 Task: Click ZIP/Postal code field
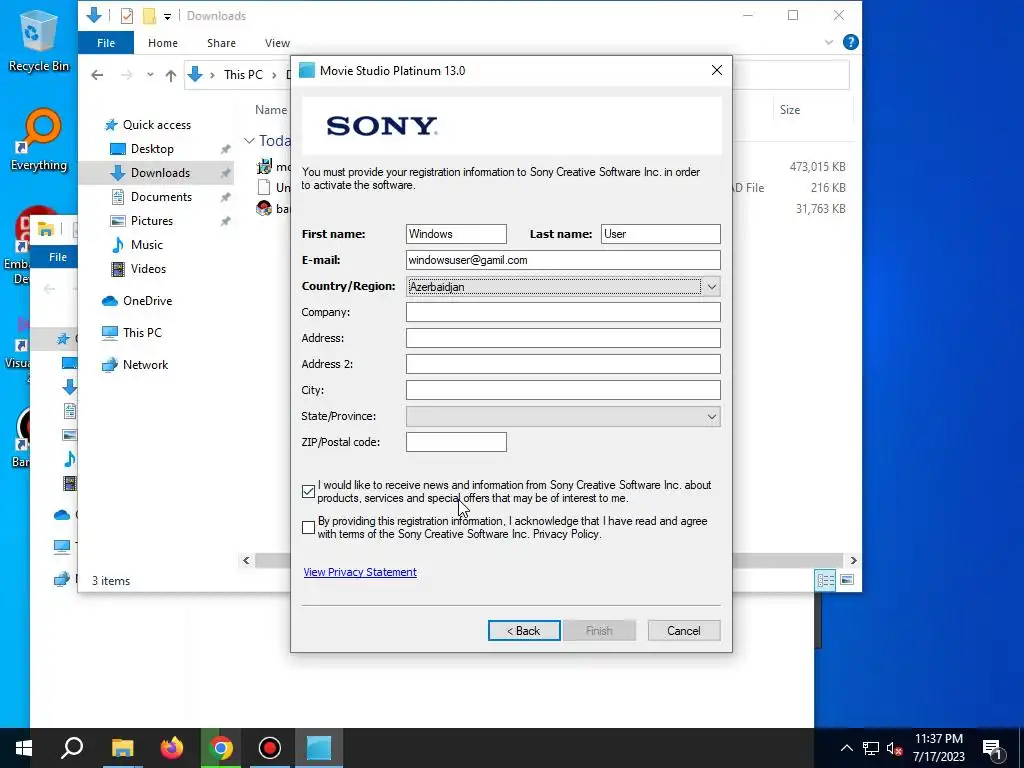(x=456, y=442)
